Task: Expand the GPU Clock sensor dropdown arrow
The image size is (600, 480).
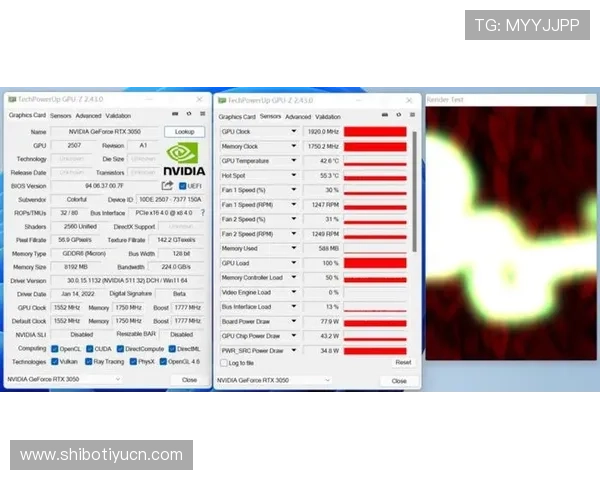Action: [293, 131]
